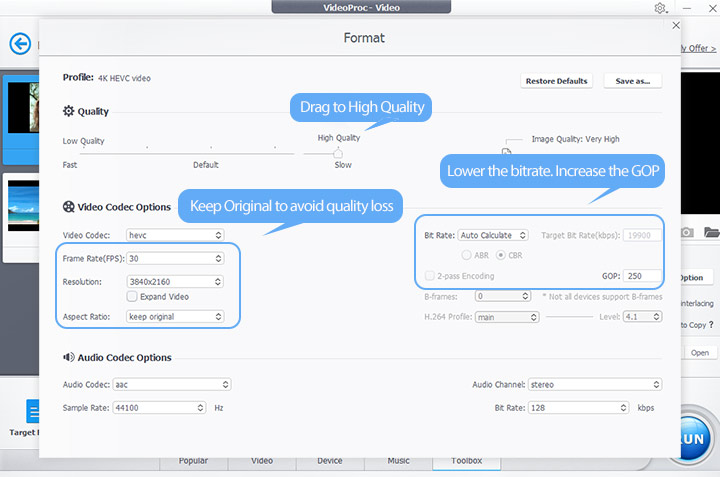Open the Audio Channel stereo dropdown
Viewport: 720px width, 477px height.
click(595, 384)
